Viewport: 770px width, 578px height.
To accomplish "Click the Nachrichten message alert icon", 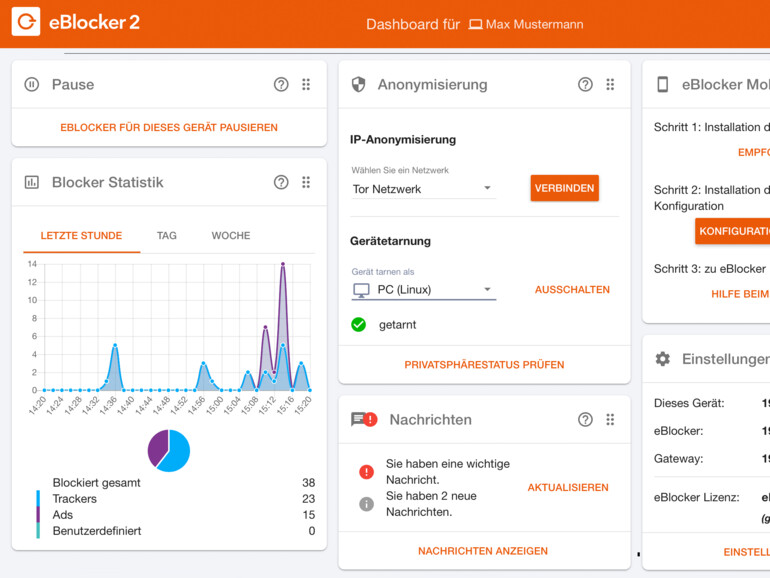I will tap(363, 420).
